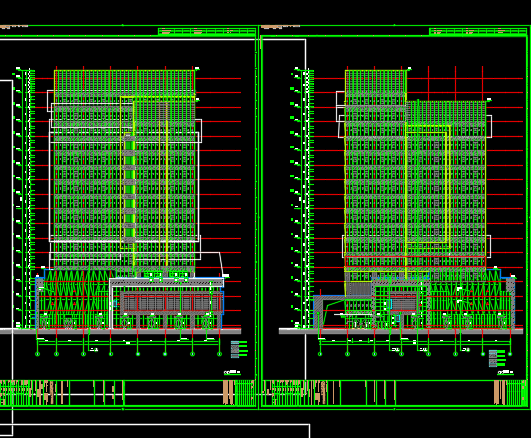Screen dimensions: 531x438
Task: Pick the first grid axis bubble under the left elevation
Action: pyautogui.click(x=38, y=354)
